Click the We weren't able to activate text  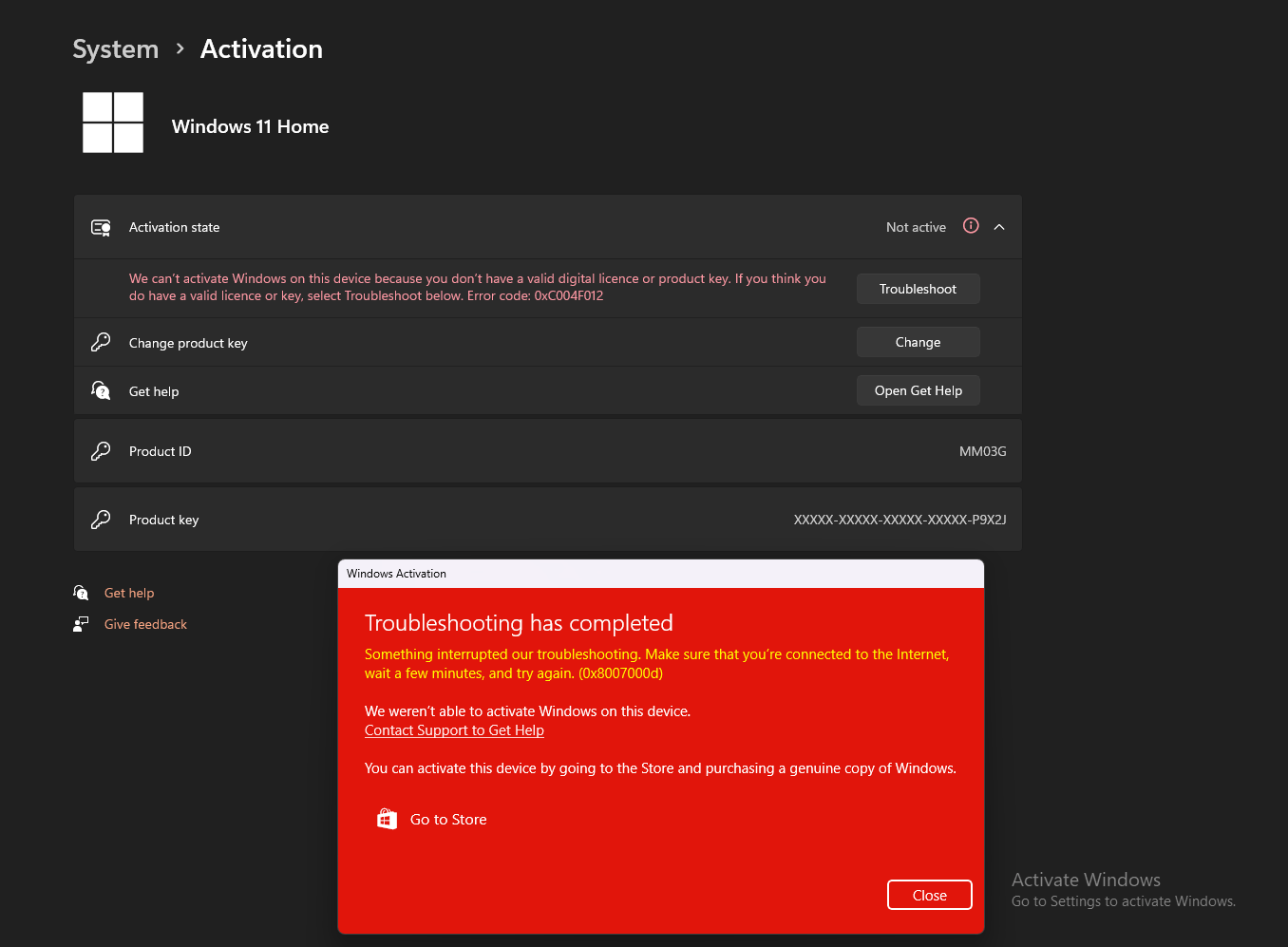point(527,711)
